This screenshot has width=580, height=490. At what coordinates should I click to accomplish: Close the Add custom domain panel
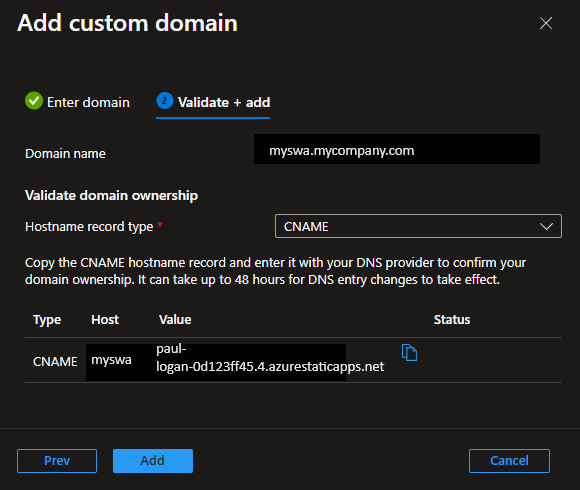click(x=546, y=23)
